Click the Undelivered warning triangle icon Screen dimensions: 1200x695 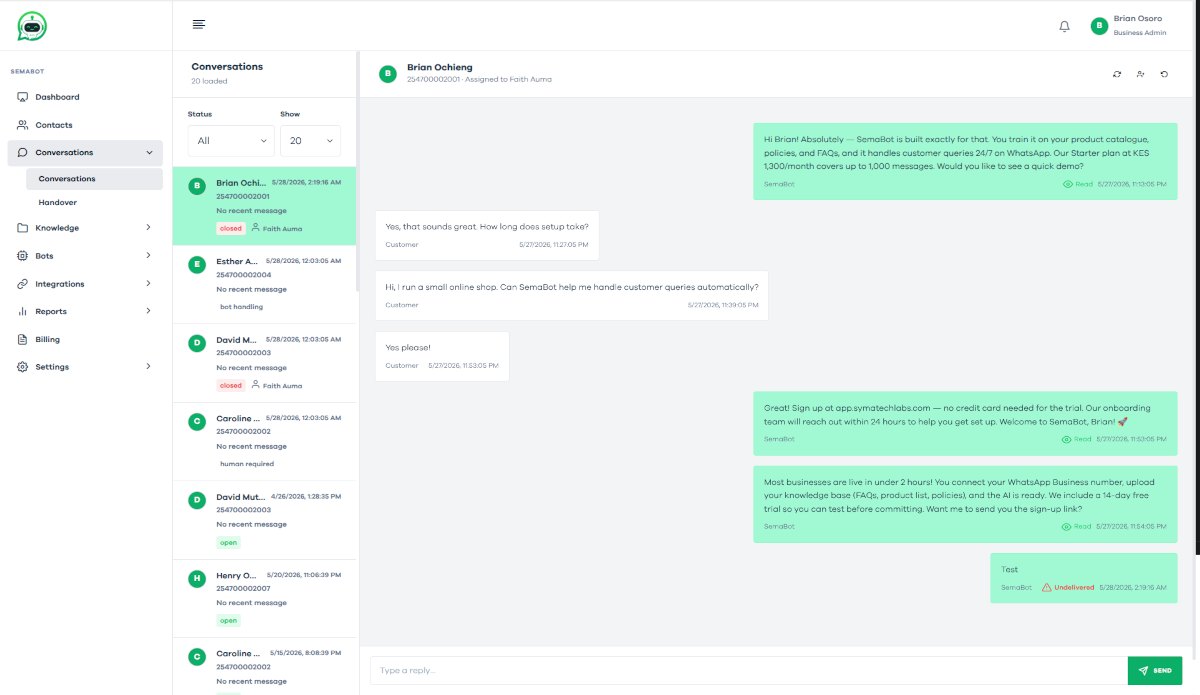coord(1046,587)
